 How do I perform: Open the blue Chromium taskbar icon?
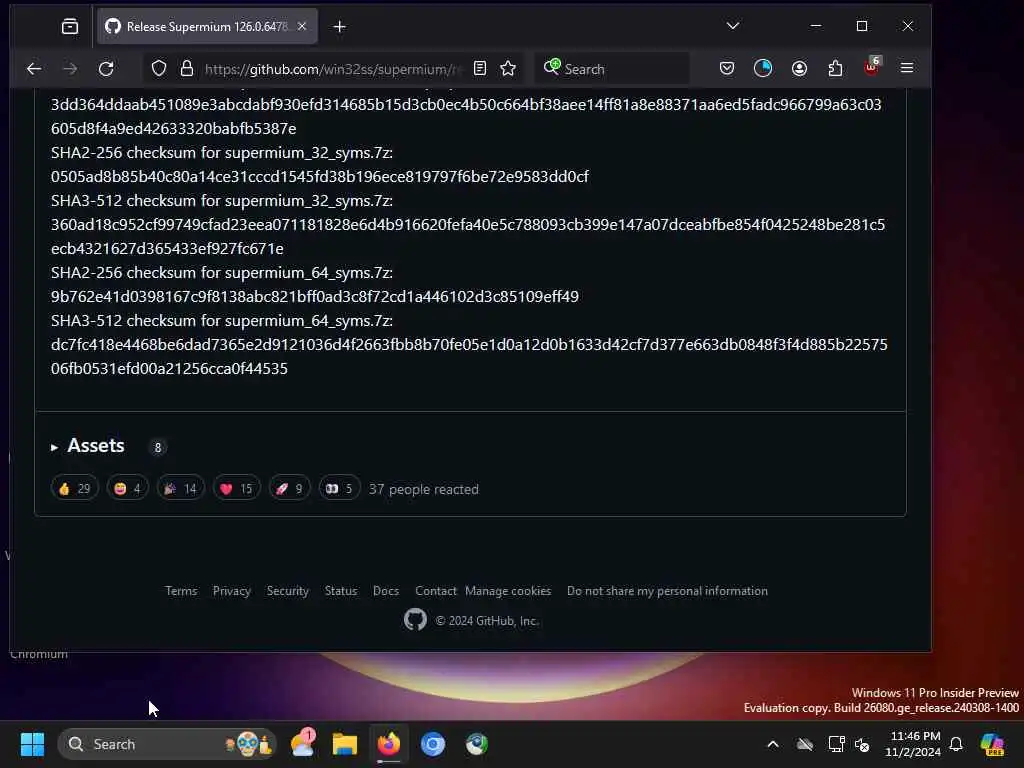coord(432,744)
